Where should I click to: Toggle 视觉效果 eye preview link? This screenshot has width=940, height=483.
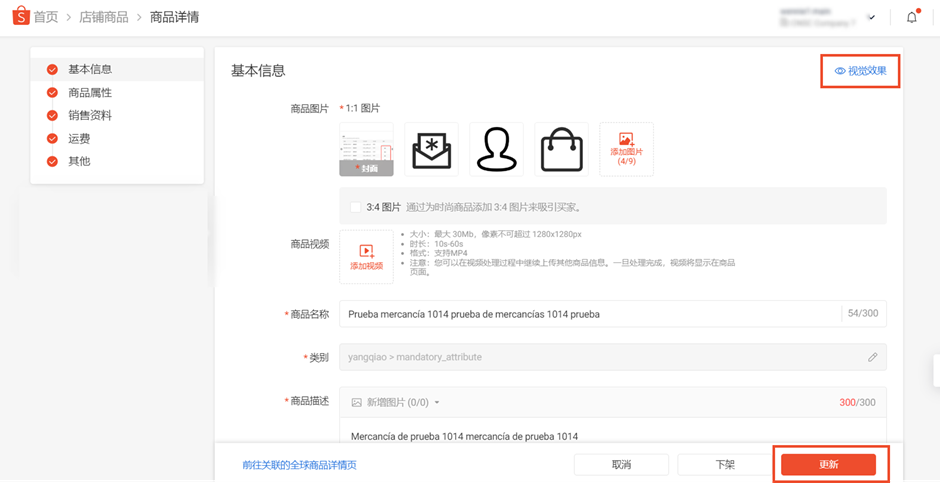[x=860, y=71]
